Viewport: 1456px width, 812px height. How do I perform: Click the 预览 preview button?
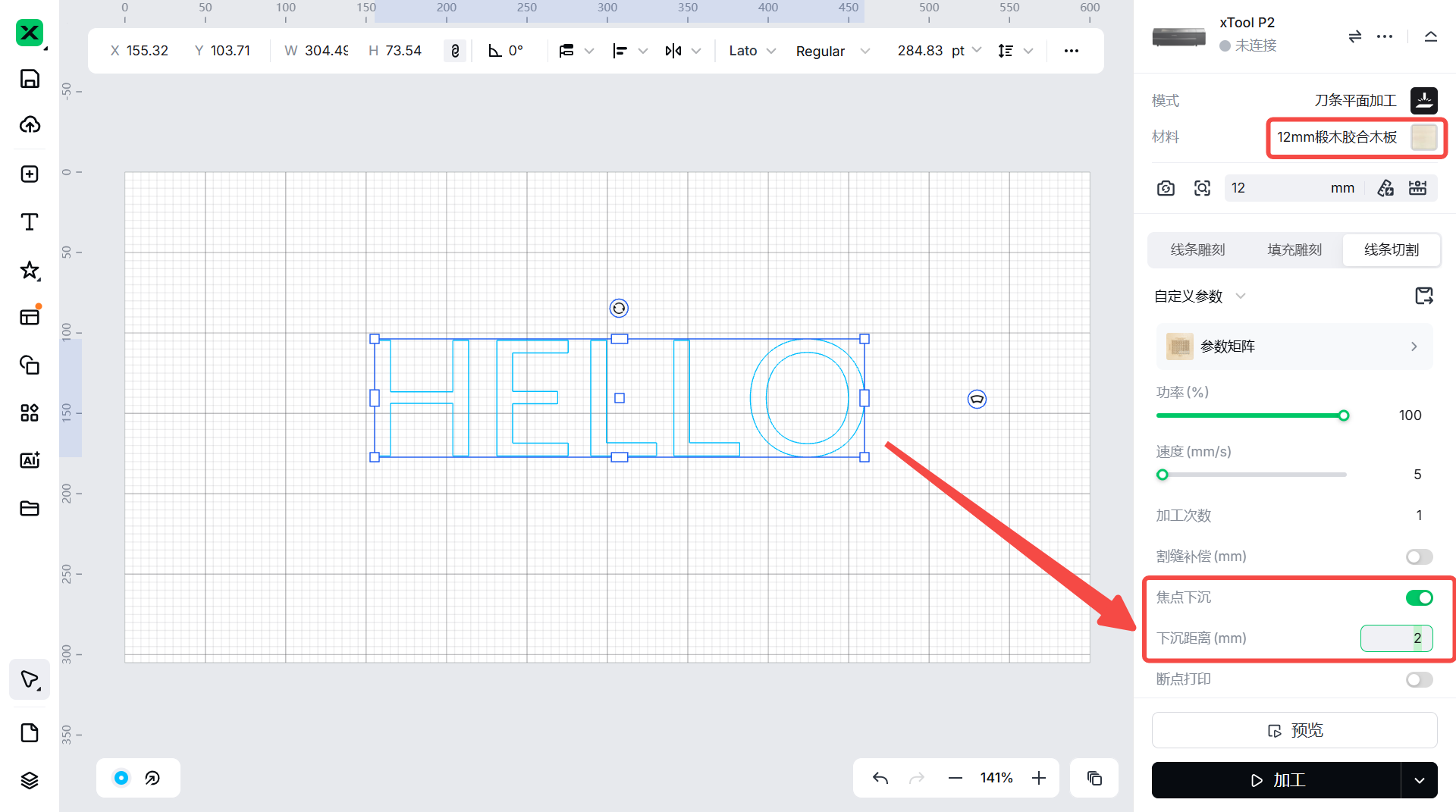click(1294, 730)
